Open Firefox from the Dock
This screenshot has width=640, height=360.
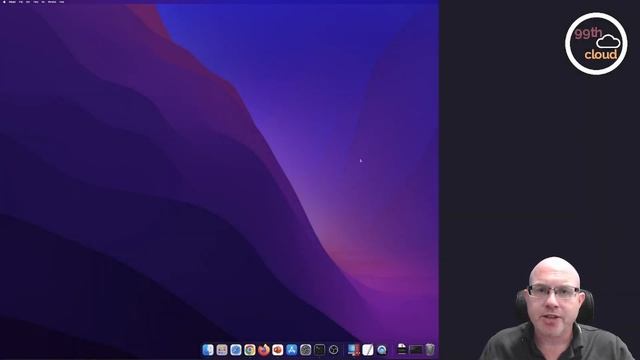(264, 350)
